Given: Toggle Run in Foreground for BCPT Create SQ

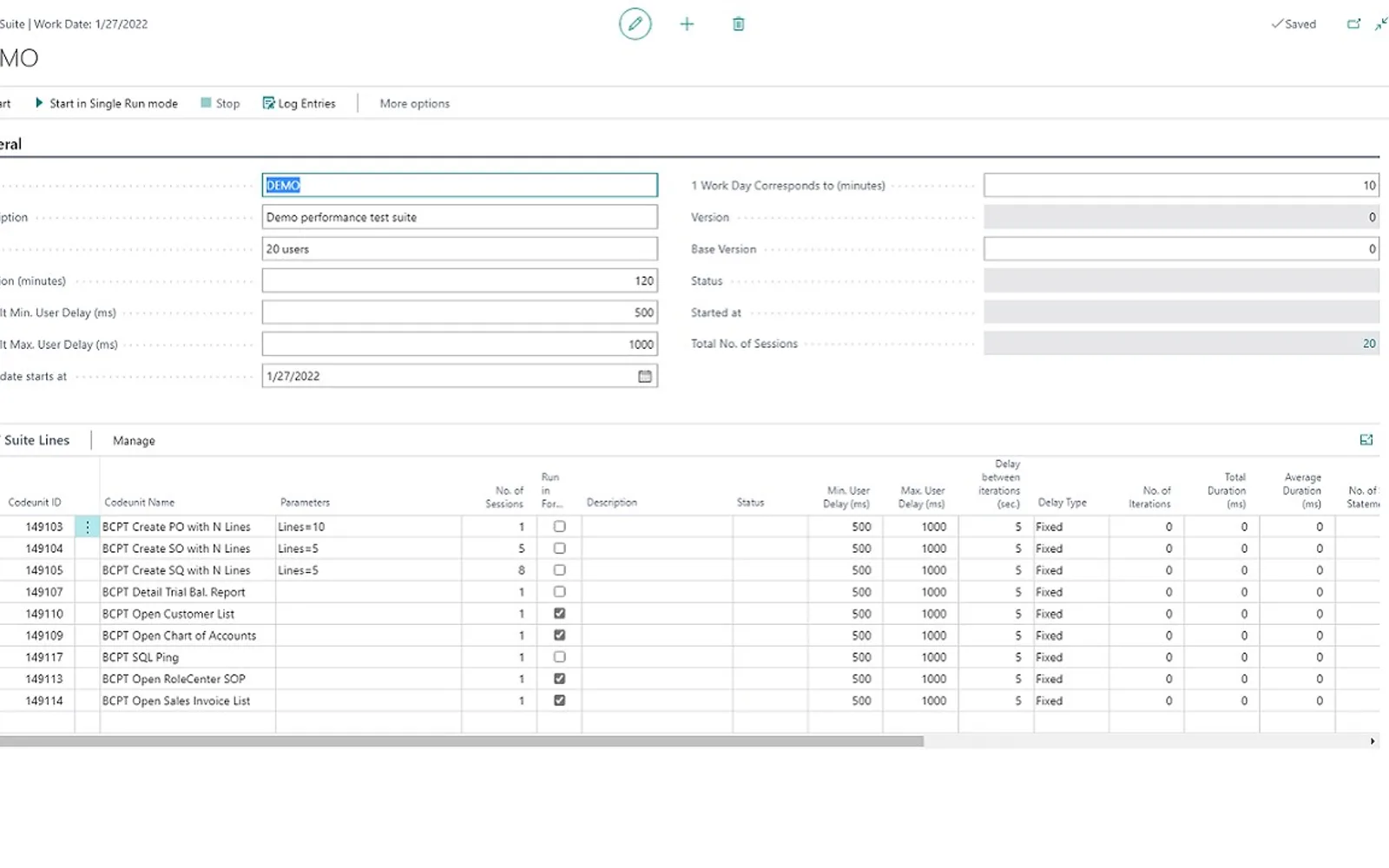Looking at the screenshot, I should point(560,570).
